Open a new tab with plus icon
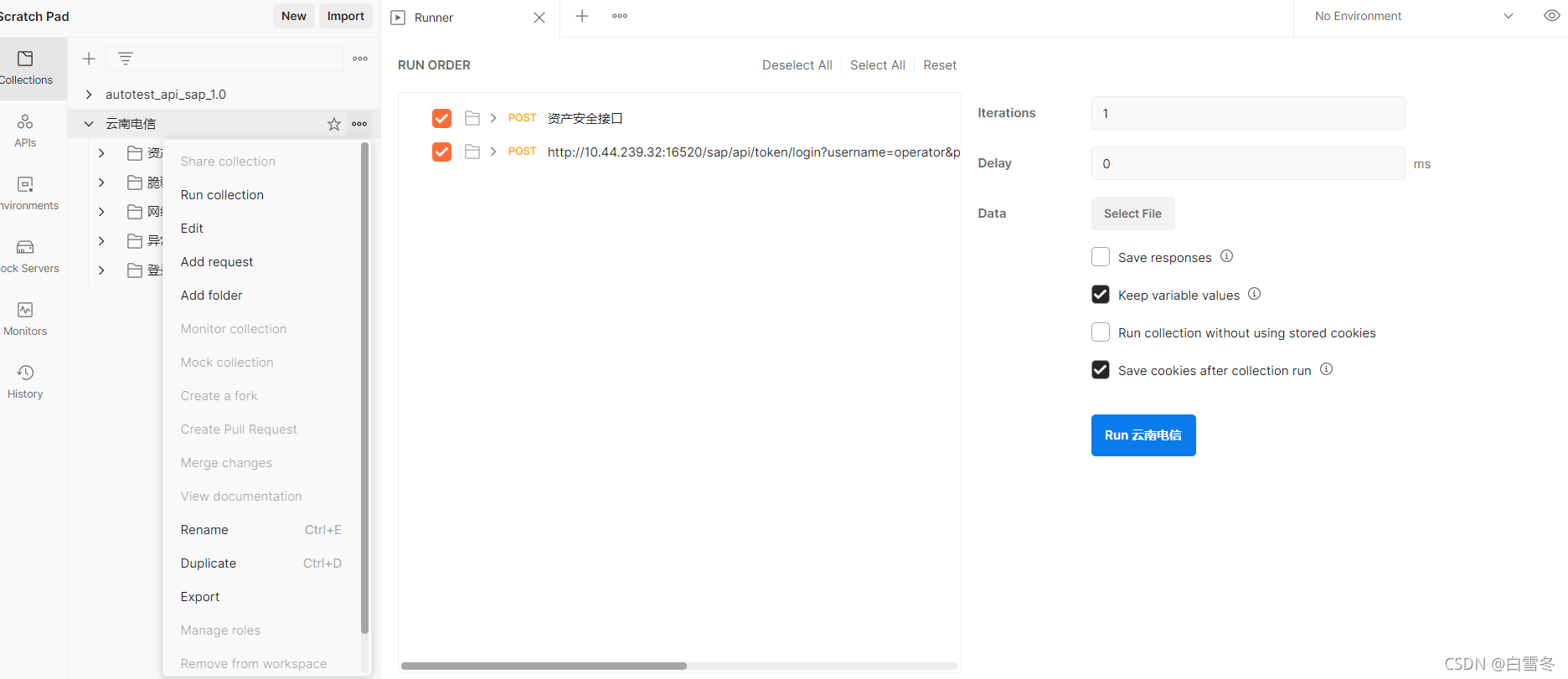This screenshot has width=1568, height=679. pos(582,16)
